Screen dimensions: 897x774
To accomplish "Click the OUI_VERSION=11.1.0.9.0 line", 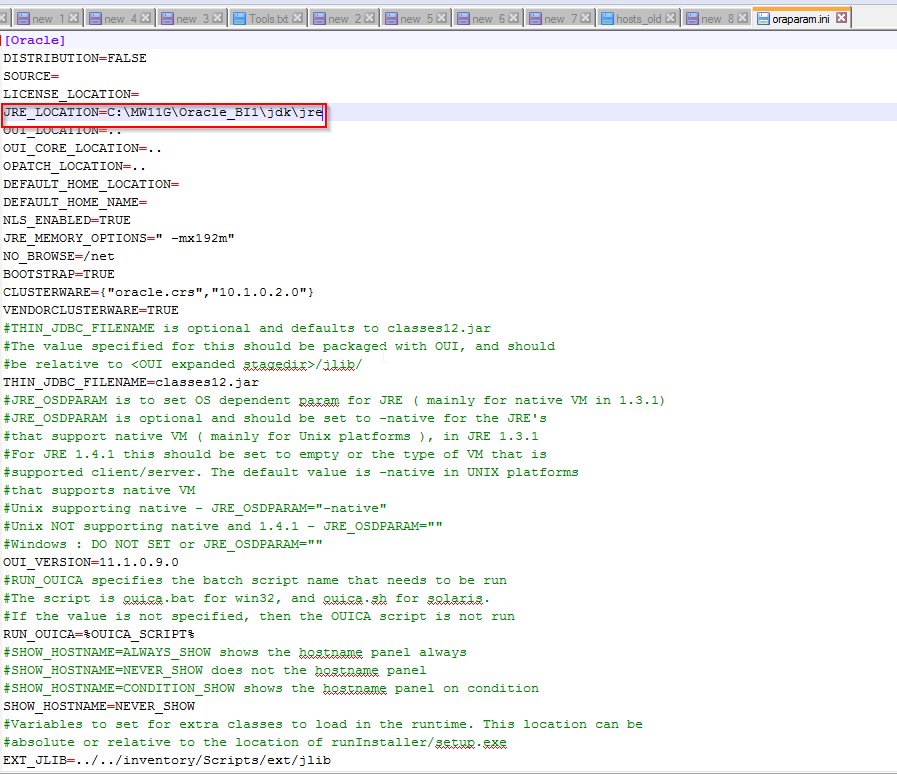I will (91, 562).
